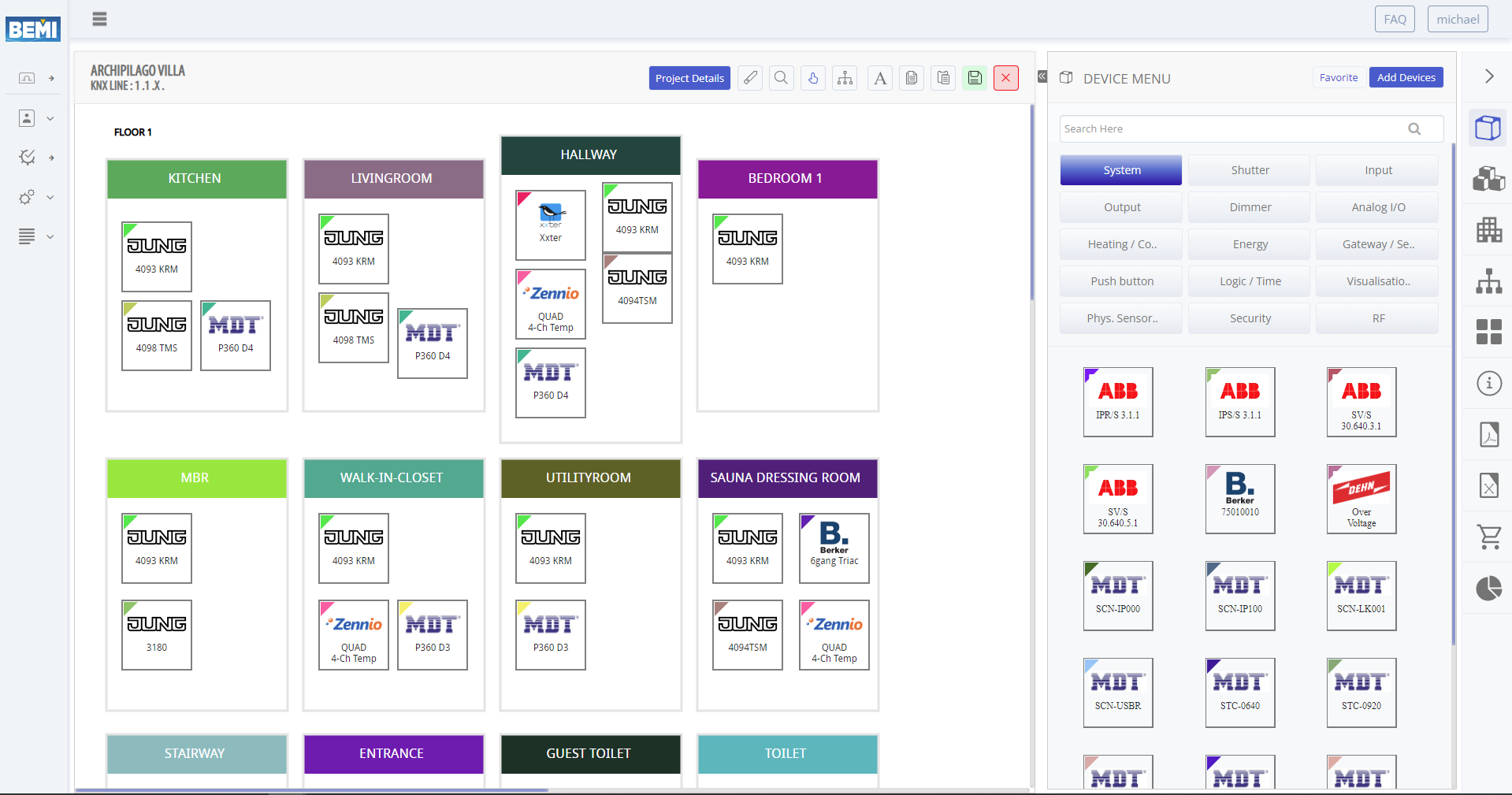
Task: Open the michael user button
Action: click(x=1457, y=19)
